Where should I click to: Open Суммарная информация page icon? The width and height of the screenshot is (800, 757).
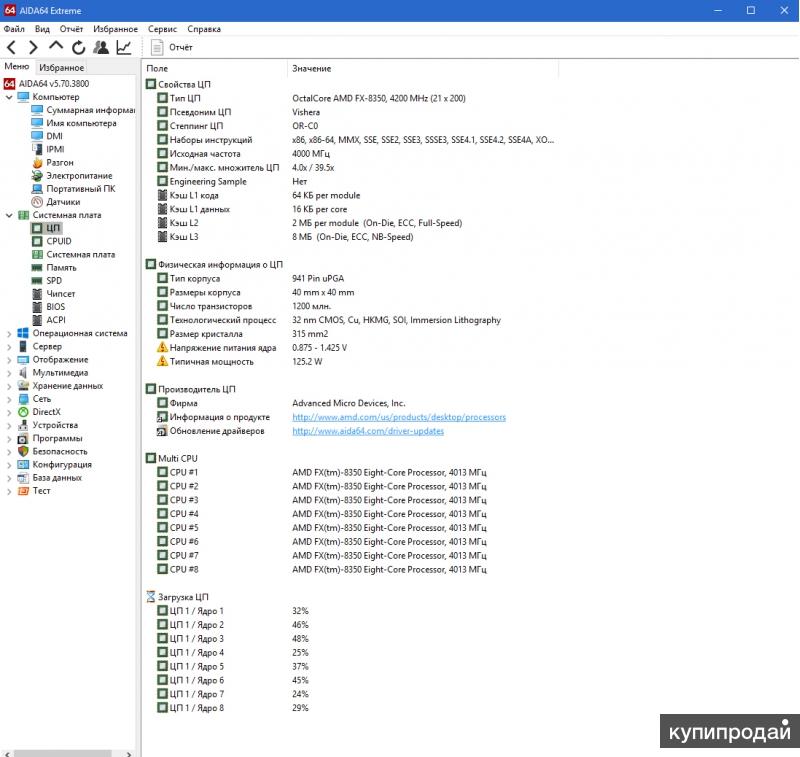tap(37, 110)
